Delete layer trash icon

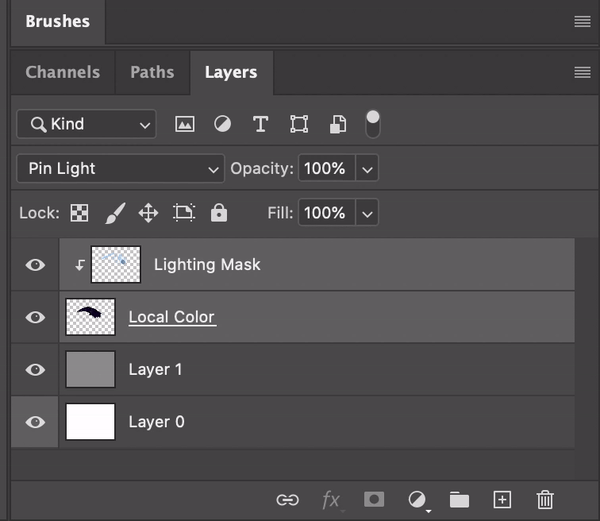coord(545,500)
